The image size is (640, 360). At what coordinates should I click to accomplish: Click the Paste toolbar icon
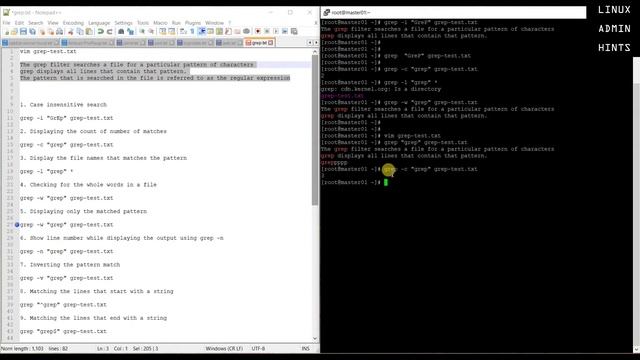point(89,31)
